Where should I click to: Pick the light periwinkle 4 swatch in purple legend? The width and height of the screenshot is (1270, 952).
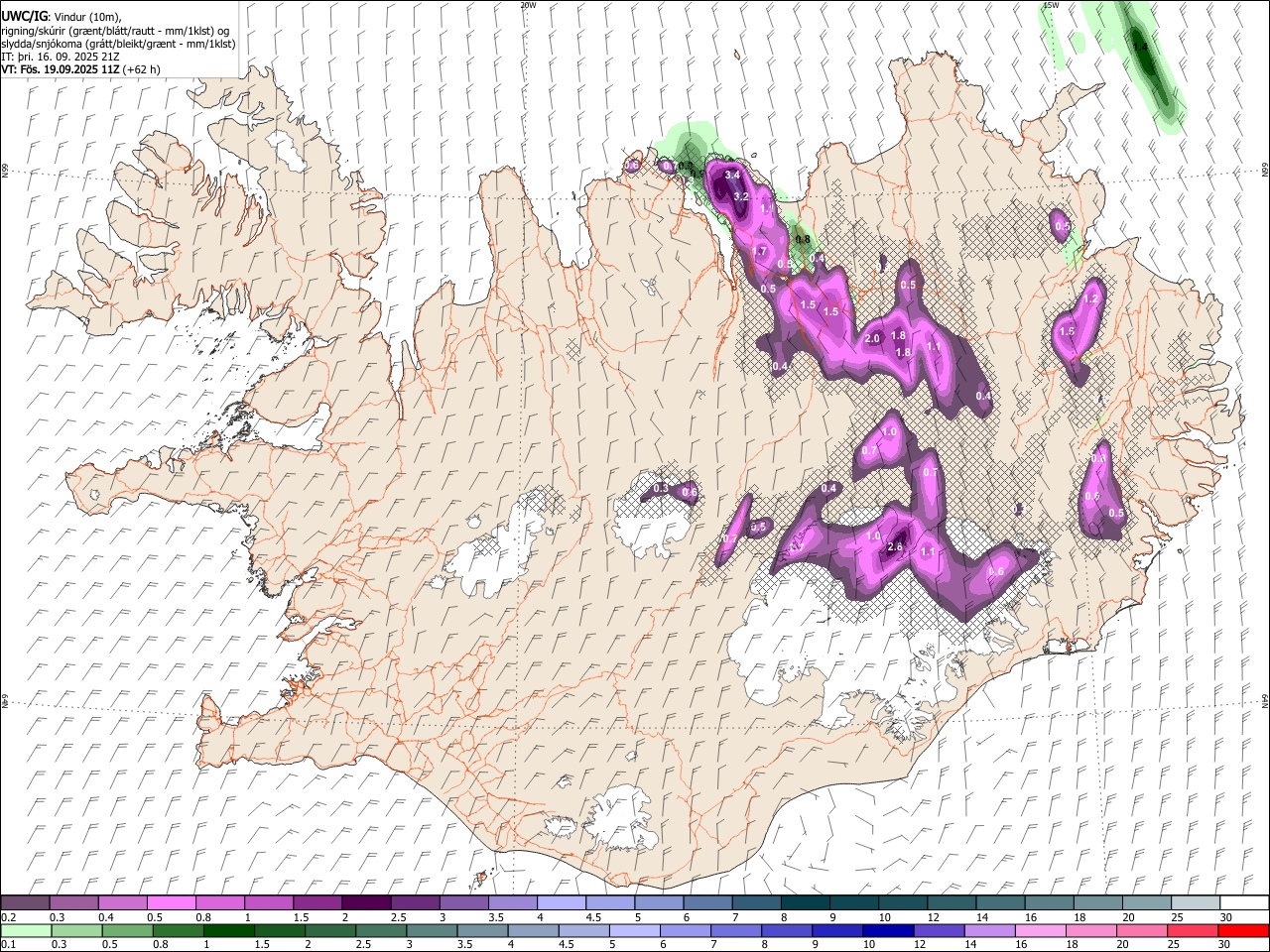[561, 903]
